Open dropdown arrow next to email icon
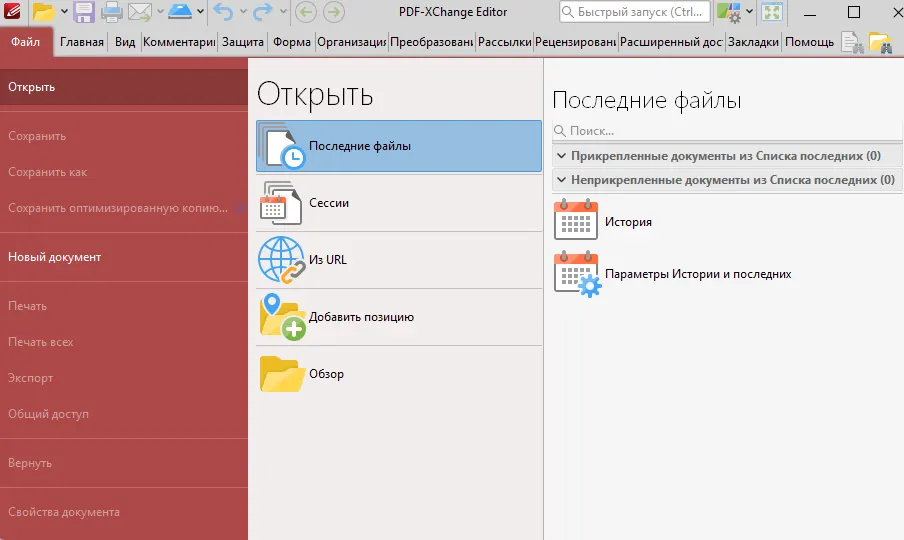Viewport: 904px width, 540px height. tap(160, 12)
